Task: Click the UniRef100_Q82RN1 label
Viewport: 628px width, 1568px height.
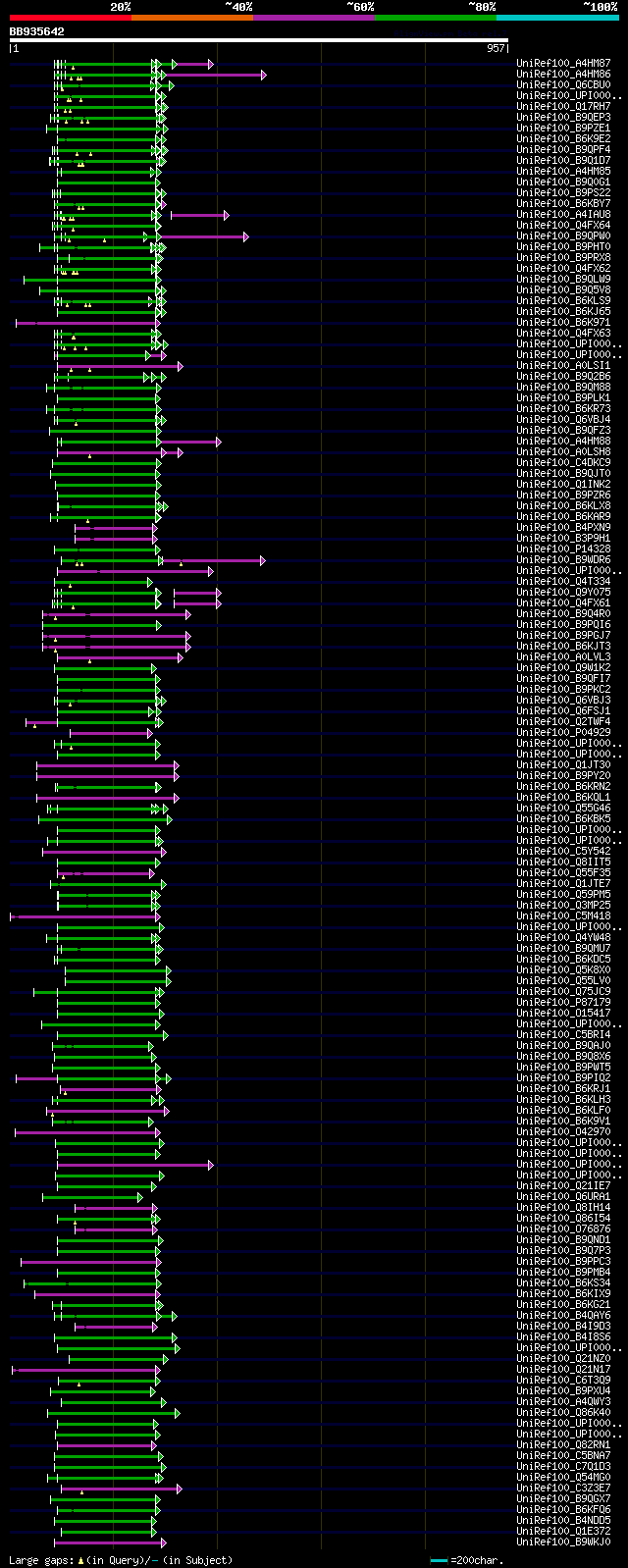Action: tap(563, 1445)
